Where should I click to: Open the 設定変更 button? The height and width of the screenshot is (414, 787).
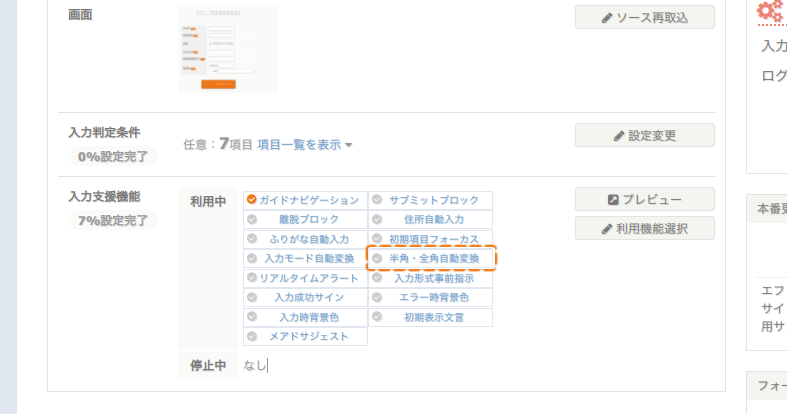pos(644,135)
